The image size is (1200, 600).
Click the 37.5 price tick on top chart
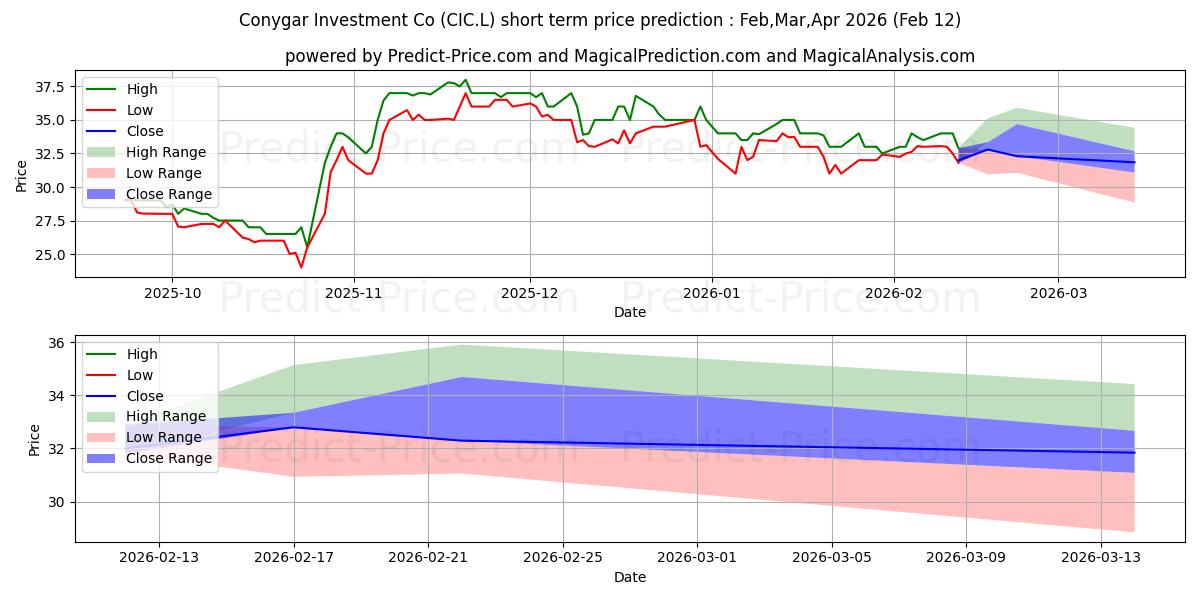tap(48, 87)
